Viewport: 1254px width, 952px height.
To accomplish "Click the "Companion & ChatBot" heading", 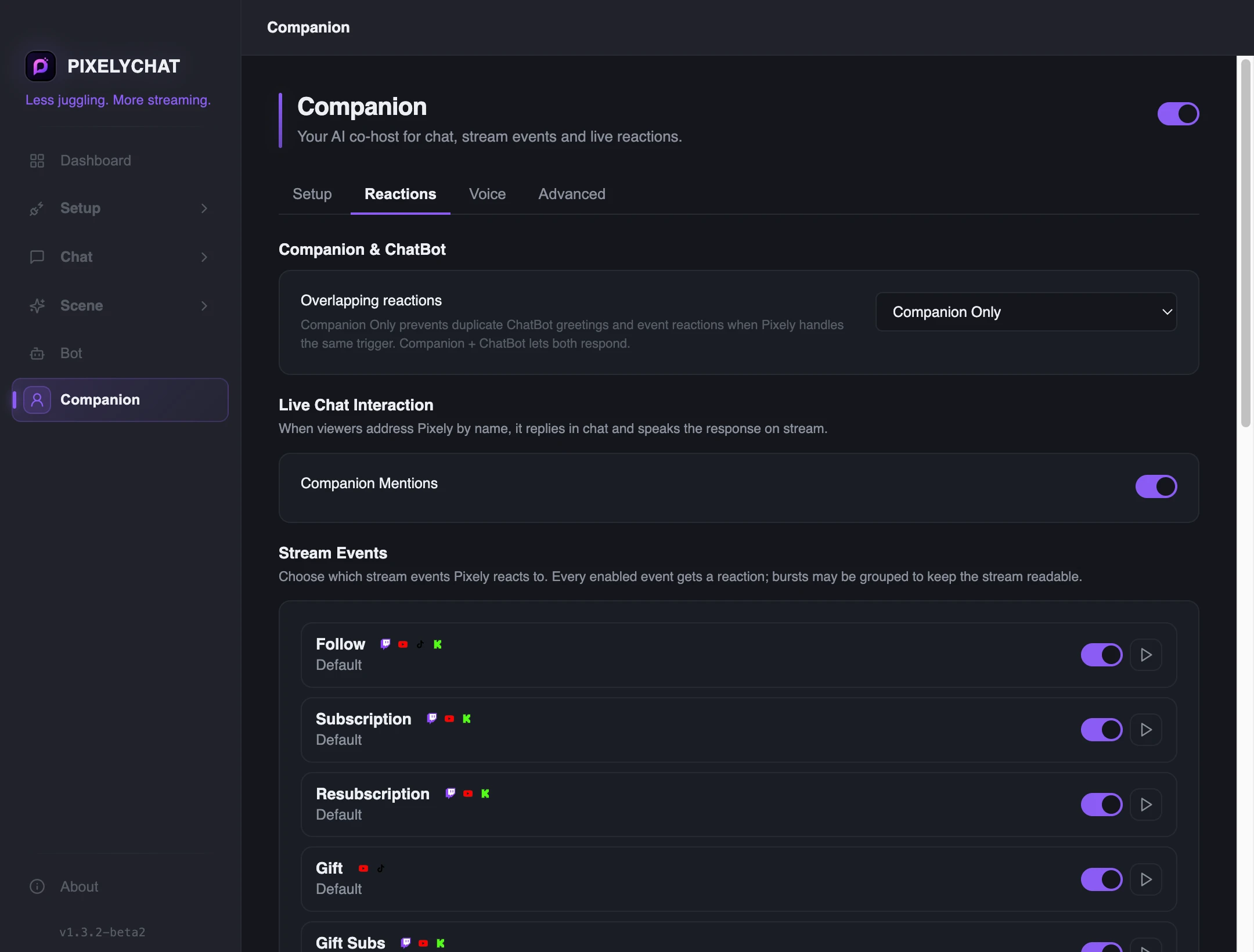I will tap(362, 250).
